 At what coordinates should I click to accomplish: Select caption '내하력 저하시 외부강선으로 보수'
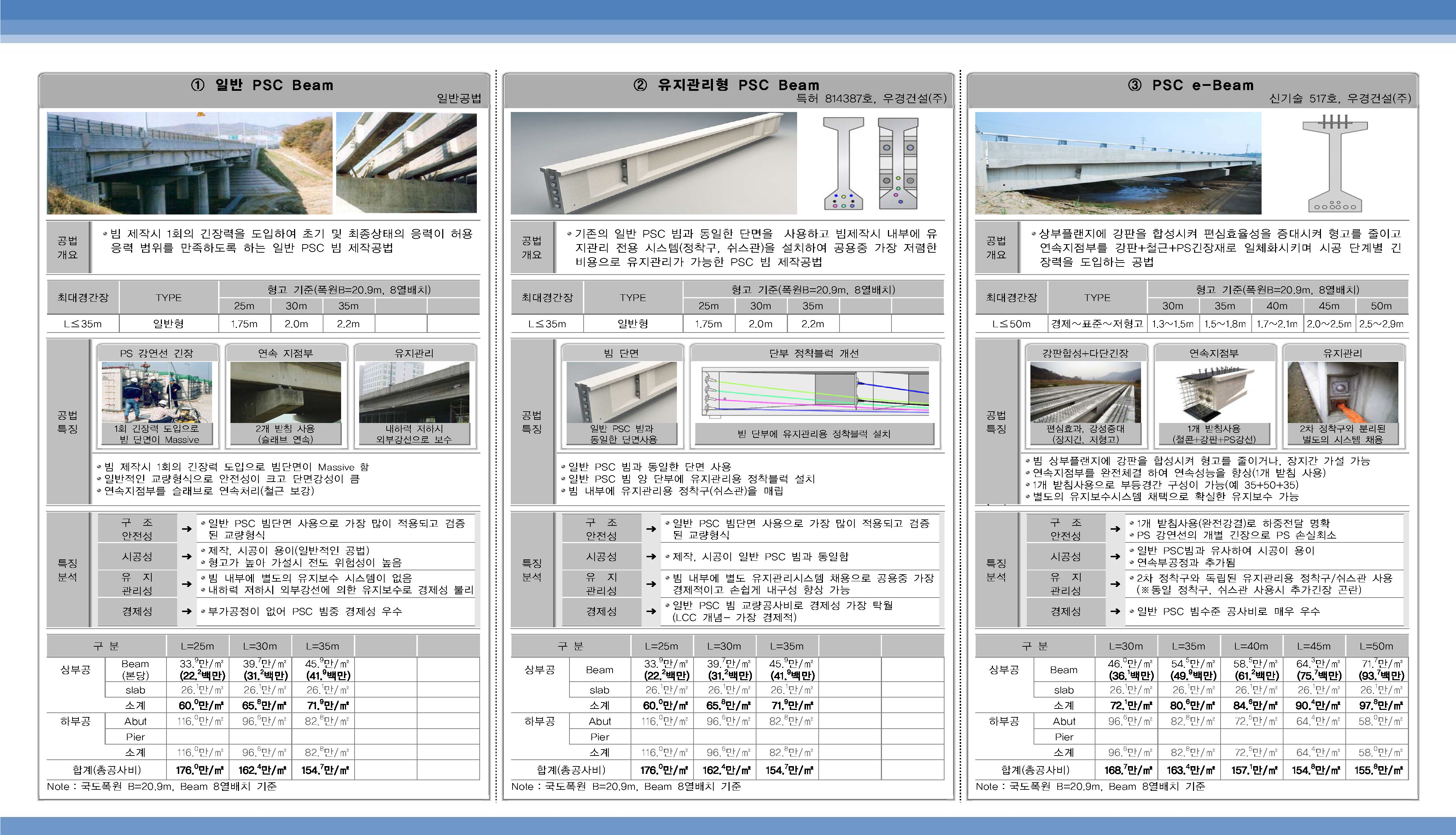pos(414,434)
